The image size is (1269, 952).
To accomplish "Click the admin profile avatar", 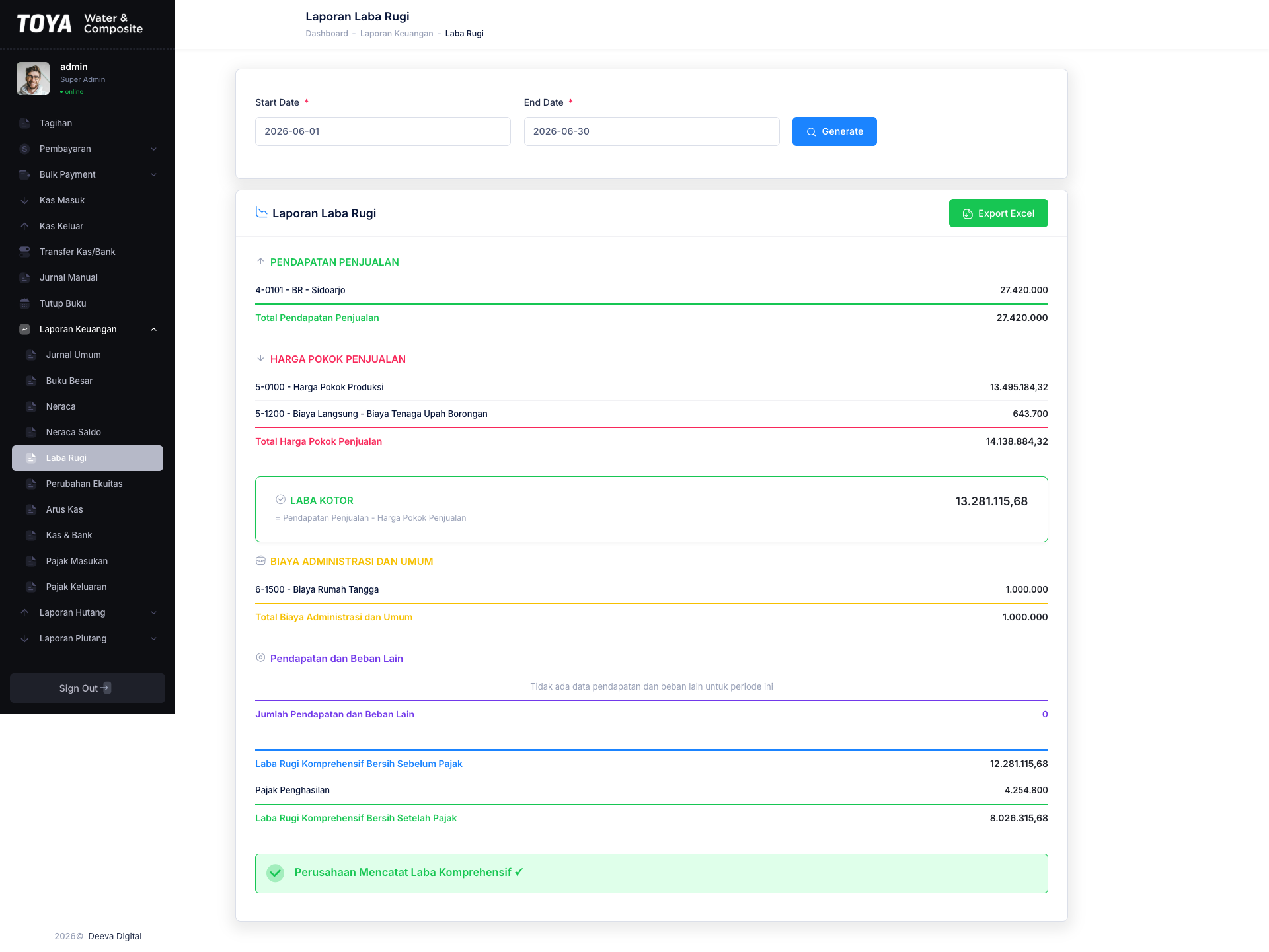I will pyautogui.click(x=33, y=79).
